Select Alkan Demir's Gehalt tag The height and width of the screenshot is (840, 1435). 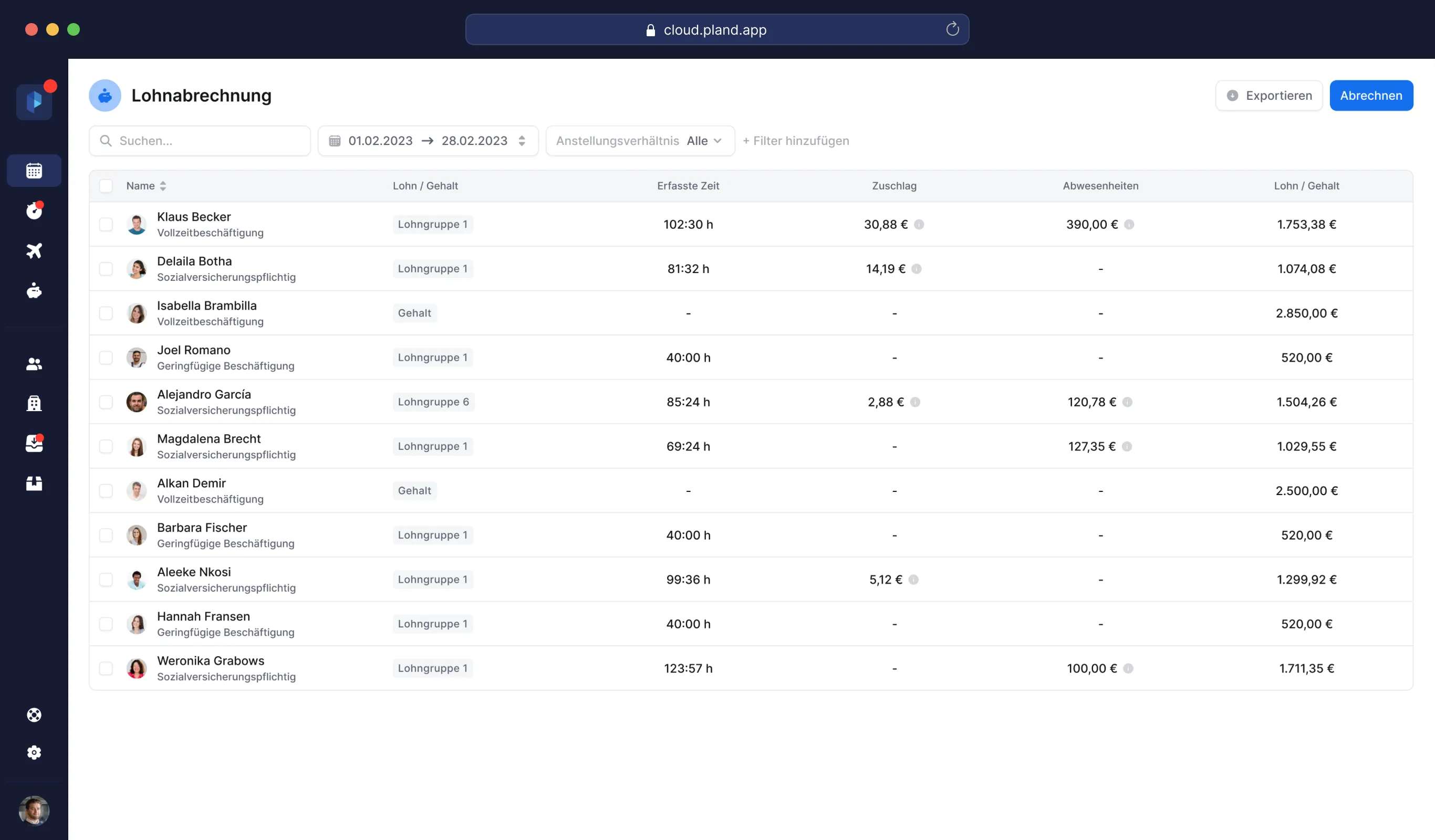(x=414, y=491)
